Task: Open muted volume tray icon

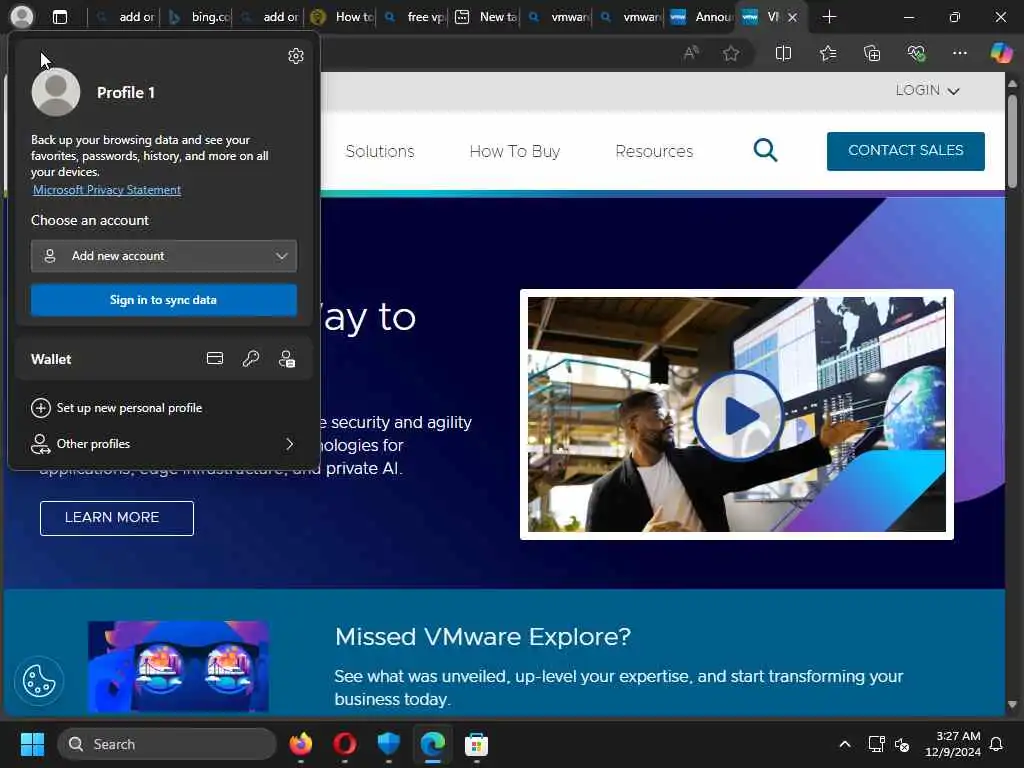Action: [x=902, y=744]
